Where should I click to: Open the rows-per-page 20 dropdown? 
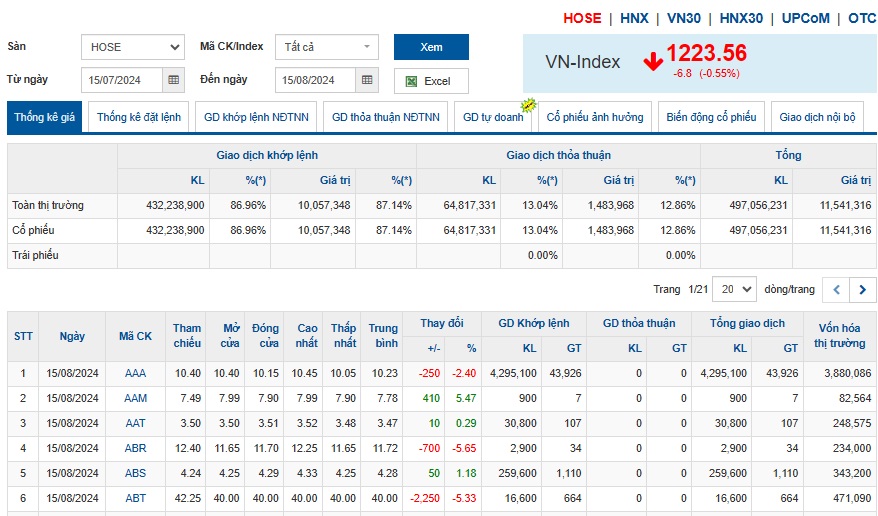coord(736,289)
